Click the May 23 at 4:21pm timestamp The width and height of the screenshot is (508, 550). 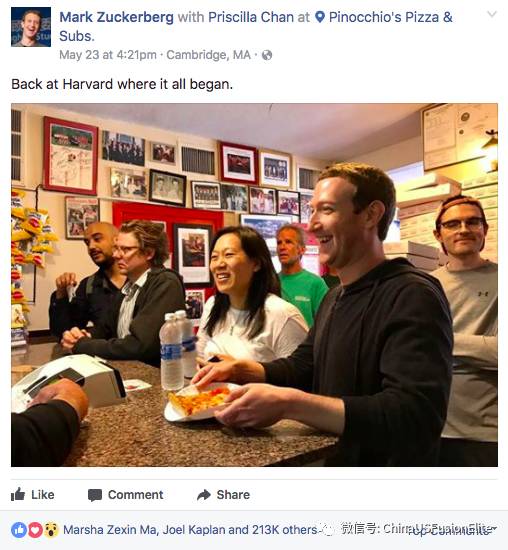(x=108, y=55)
